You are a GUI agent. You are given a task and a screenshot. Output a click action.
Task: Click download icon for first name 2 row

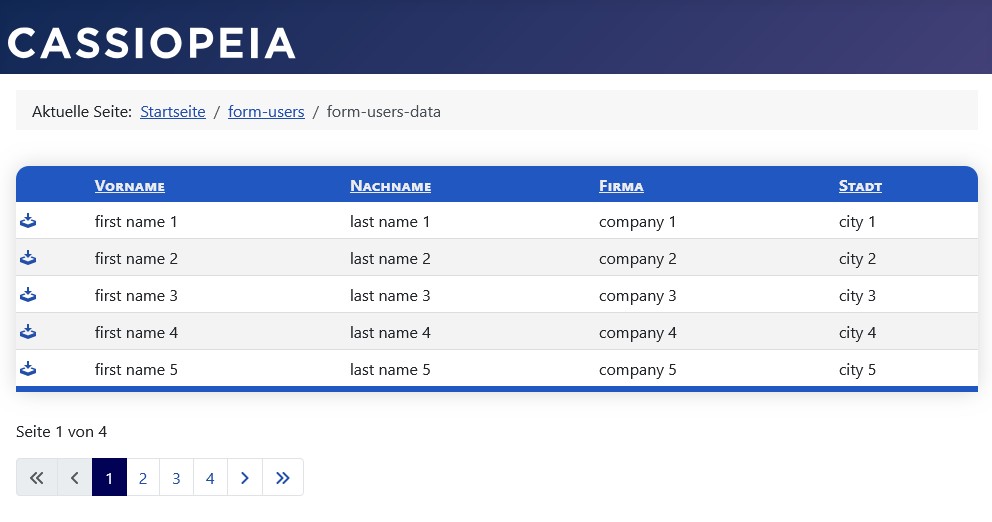pyautogui.click(x=28, y=258)
